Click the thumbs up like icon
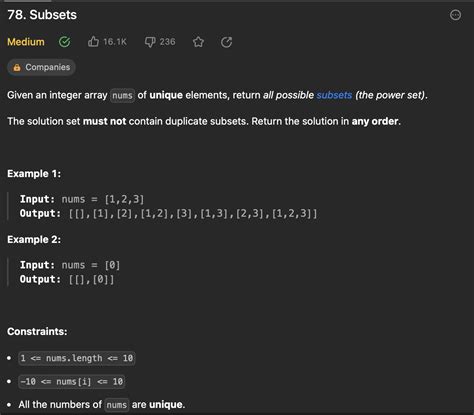This screenshot has height=415, width=474. [93, 42]
